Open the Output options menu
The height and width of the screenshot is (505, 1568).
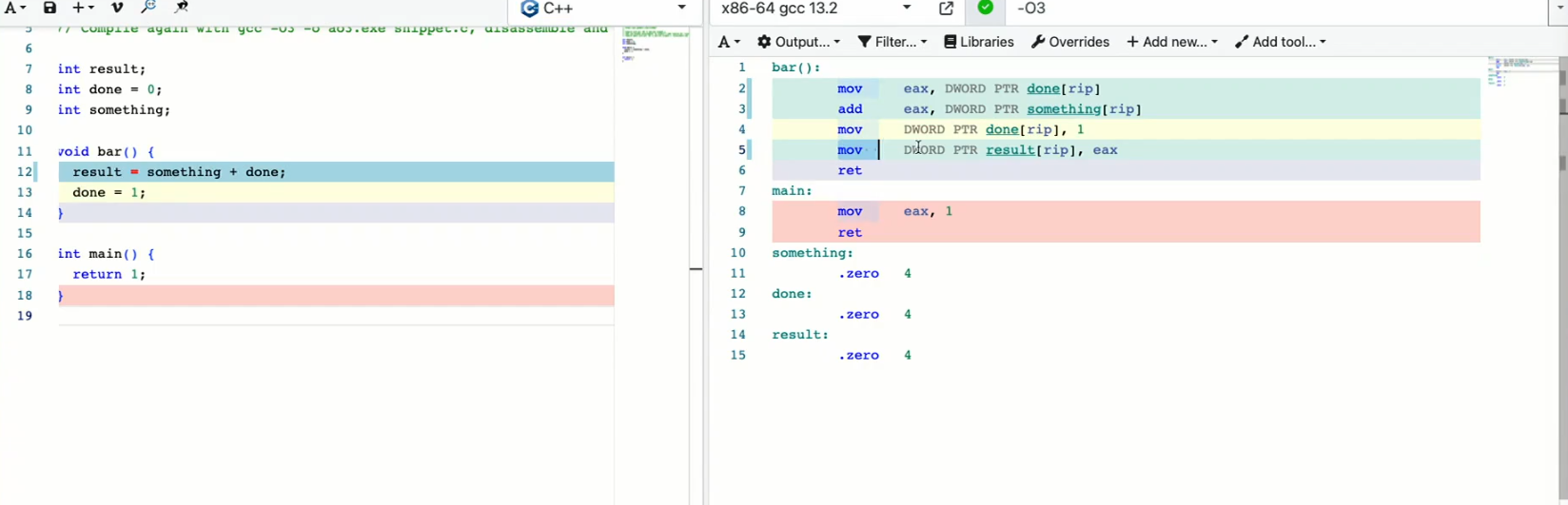(x=798, y=42)
